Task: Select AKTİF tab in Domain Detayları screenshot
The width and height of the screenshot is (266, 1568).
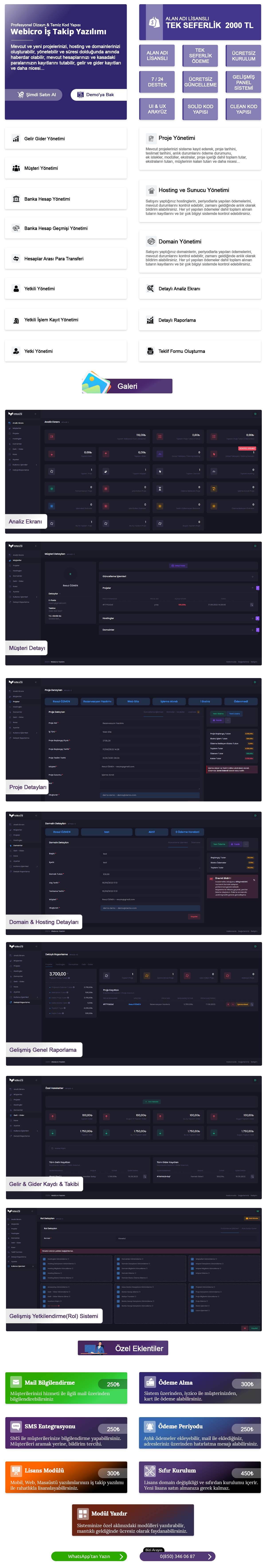Action: (x=152, y=832)
